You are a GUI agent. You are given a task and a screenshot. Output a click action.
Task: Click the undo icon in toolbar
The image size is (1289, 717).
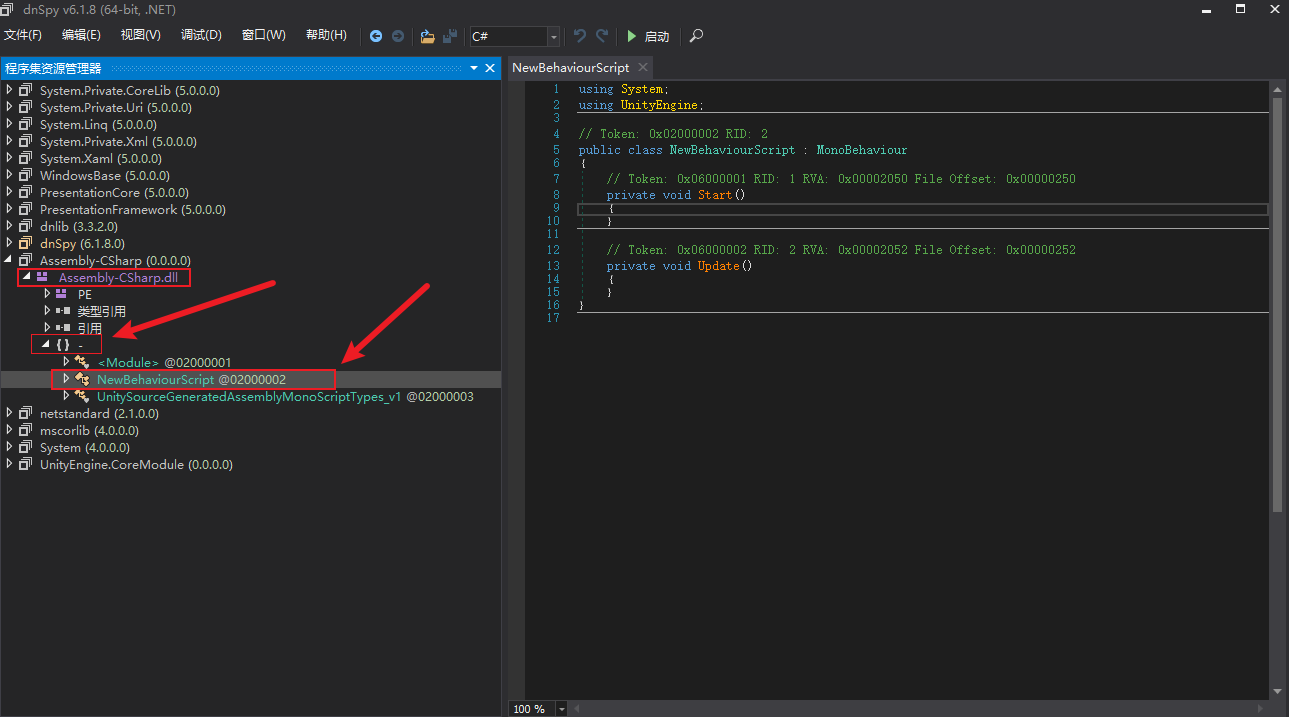580,36
